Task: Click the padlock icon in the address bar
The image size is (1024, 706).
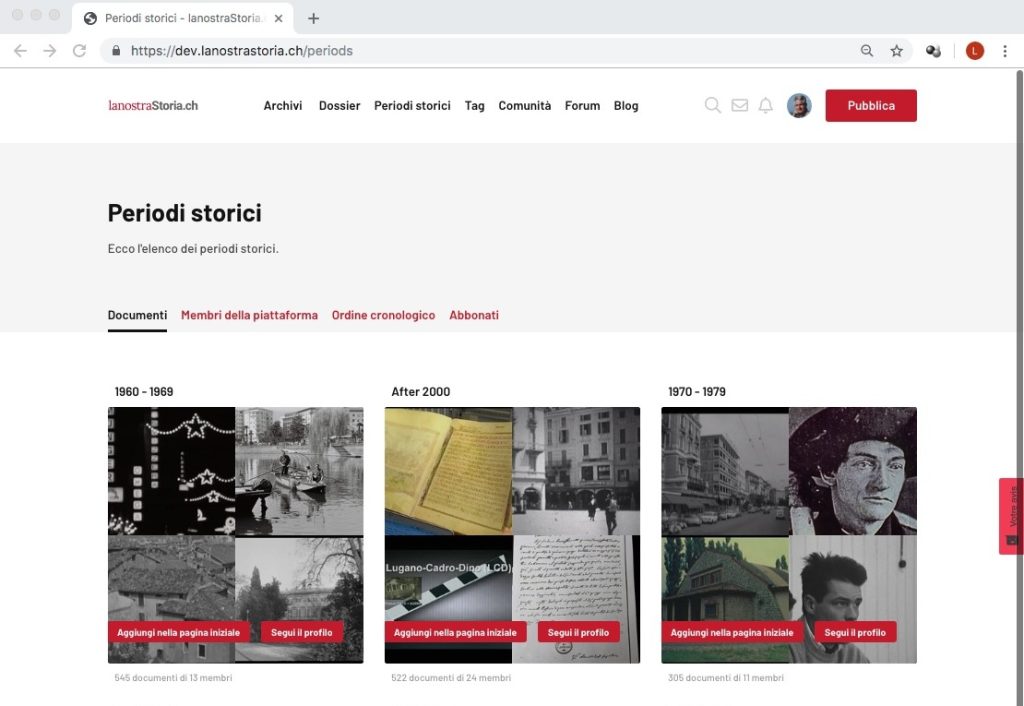Action: (118, 51)
